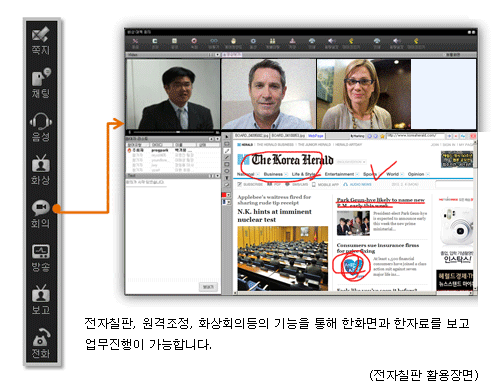Click the chat send button below text area
Viewport: 500px width, 391px height.
point(208,287)
